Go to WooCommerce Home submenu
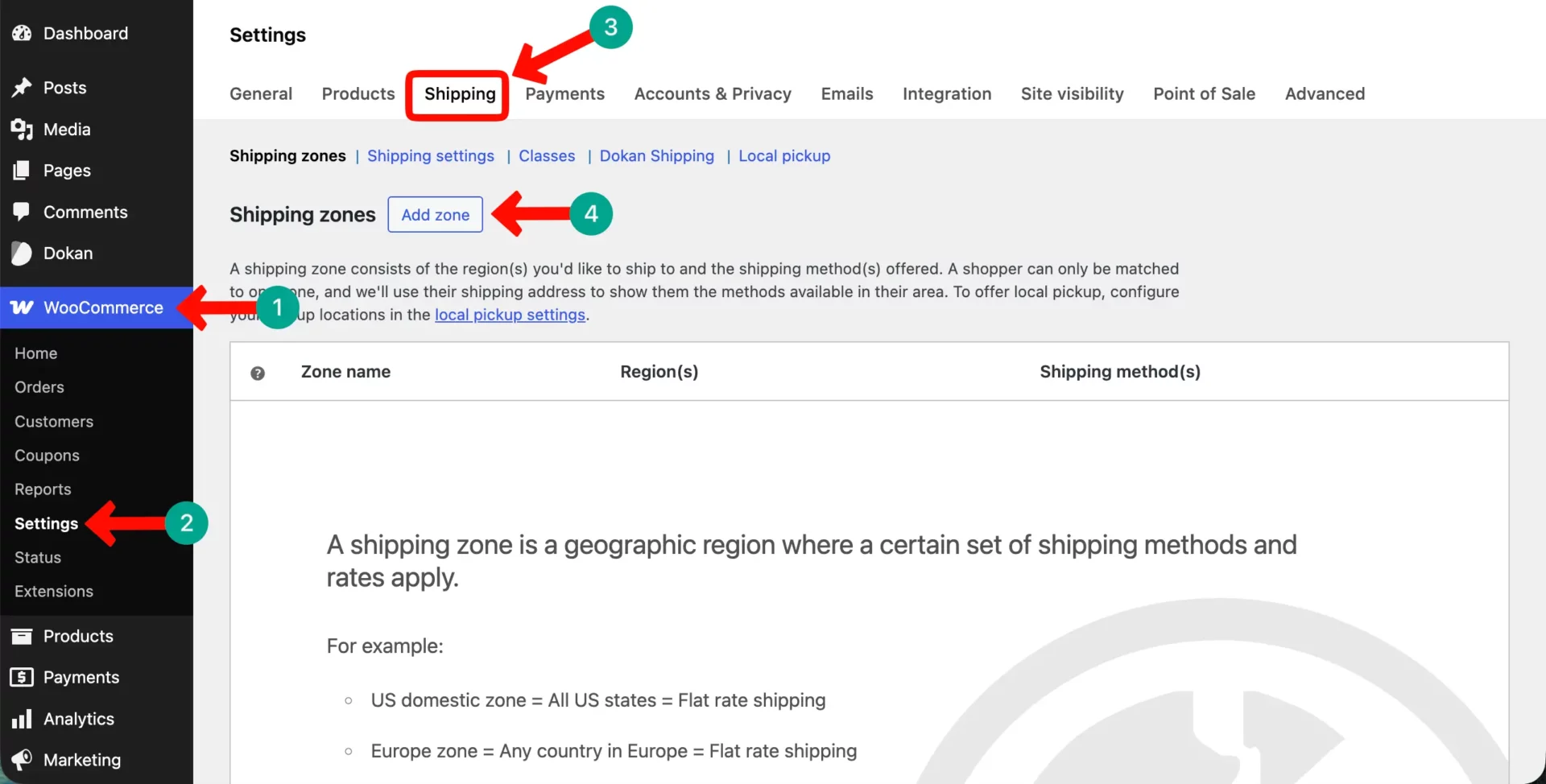Image resolution: width=1546 pixels, height=784 pixels. [35, 353]
